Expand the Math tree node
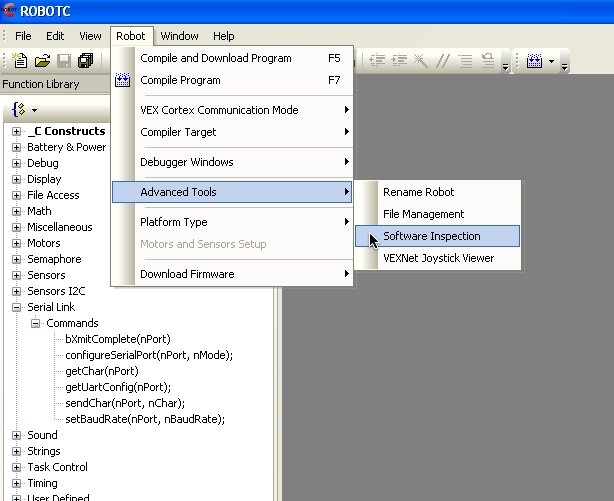This screenshot has height=501, width=614. tap(16, 211)
